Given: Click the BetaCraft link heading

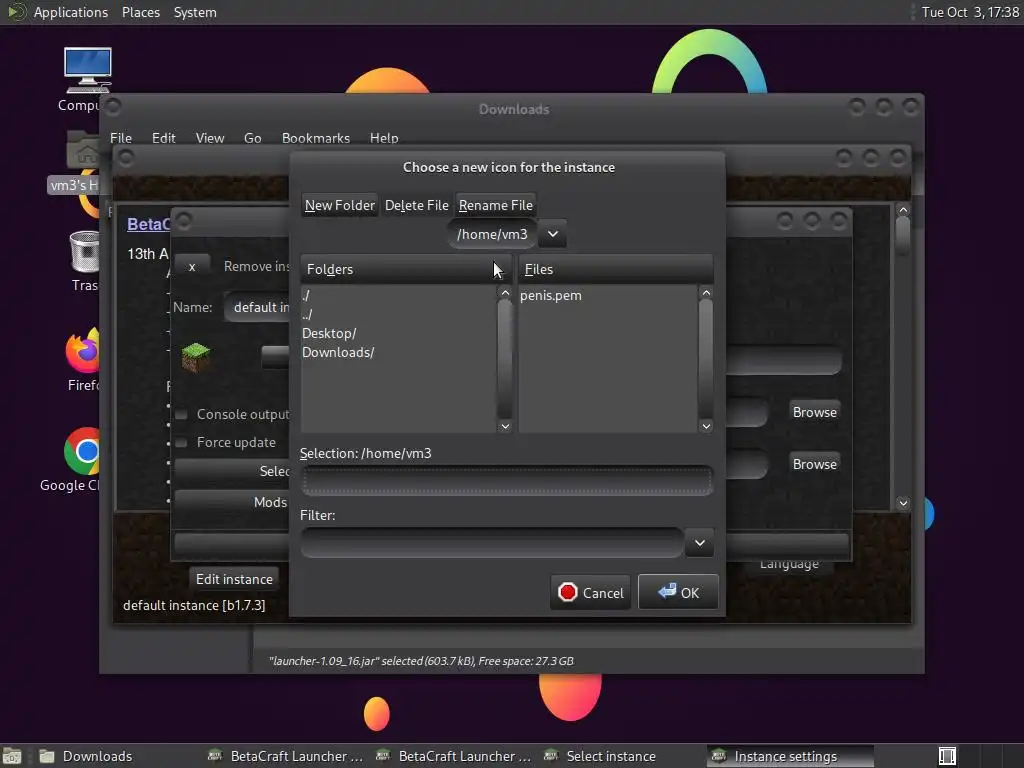Looking at the screenshot, I should [x=148, y=224].
